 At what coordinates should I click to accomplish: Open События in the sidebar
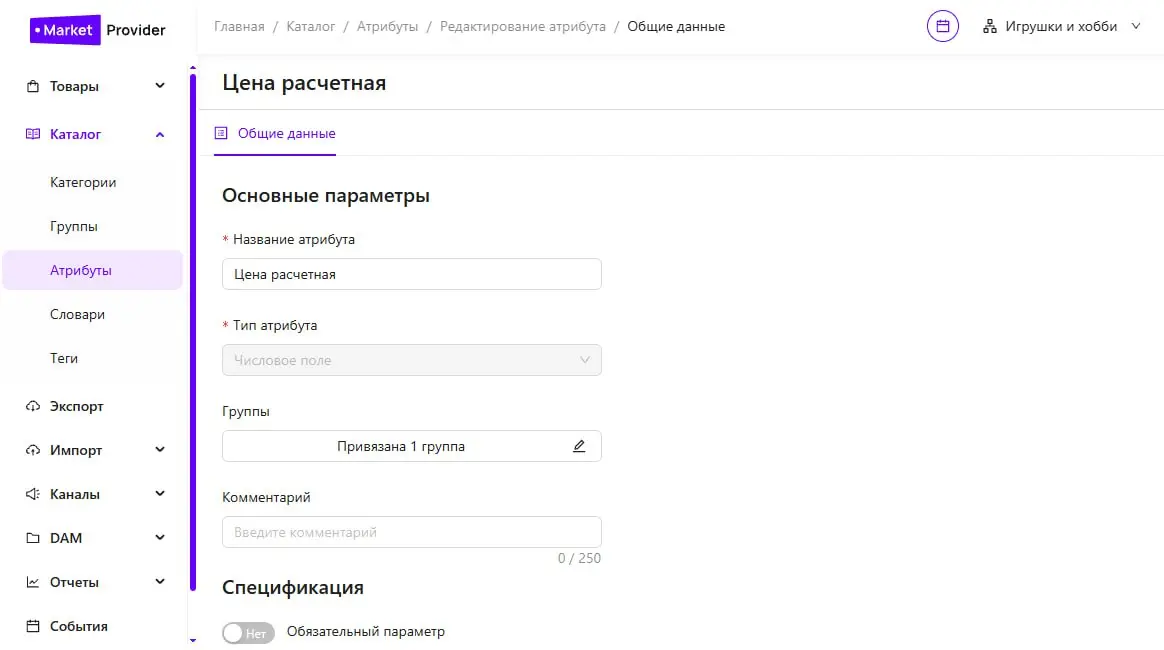[x=79, y=626]
